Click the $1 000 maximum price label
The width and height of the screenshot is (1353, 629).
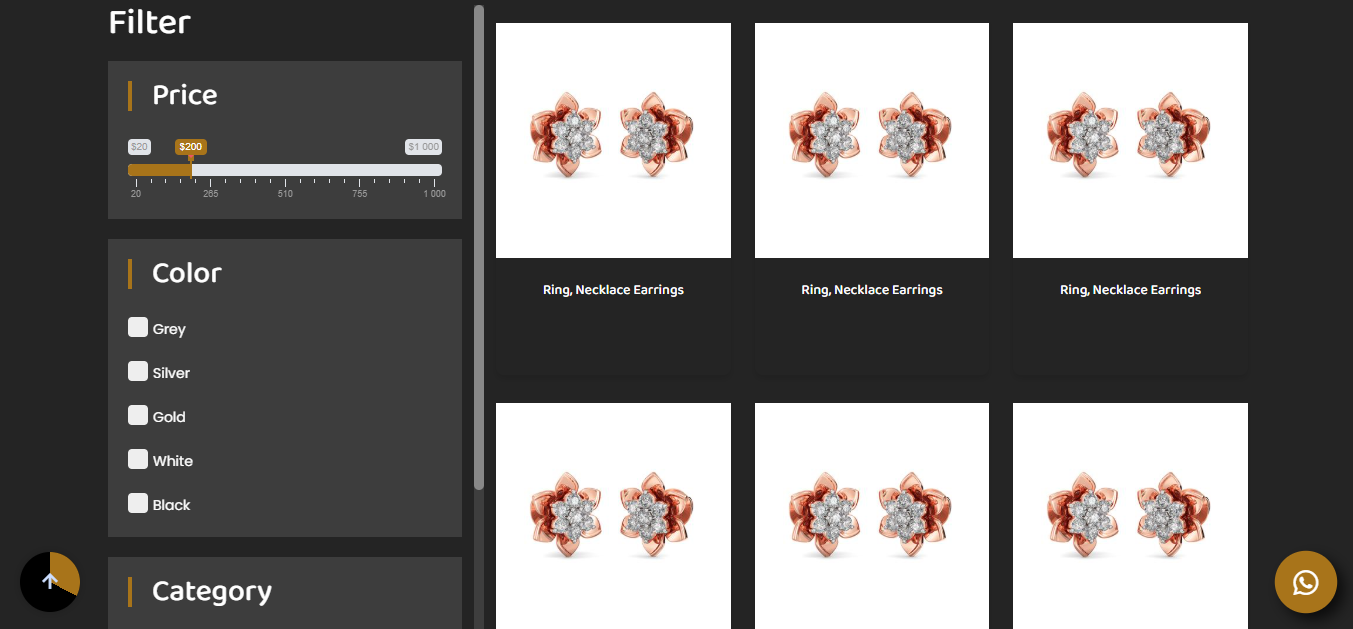[x=423, y=147]
